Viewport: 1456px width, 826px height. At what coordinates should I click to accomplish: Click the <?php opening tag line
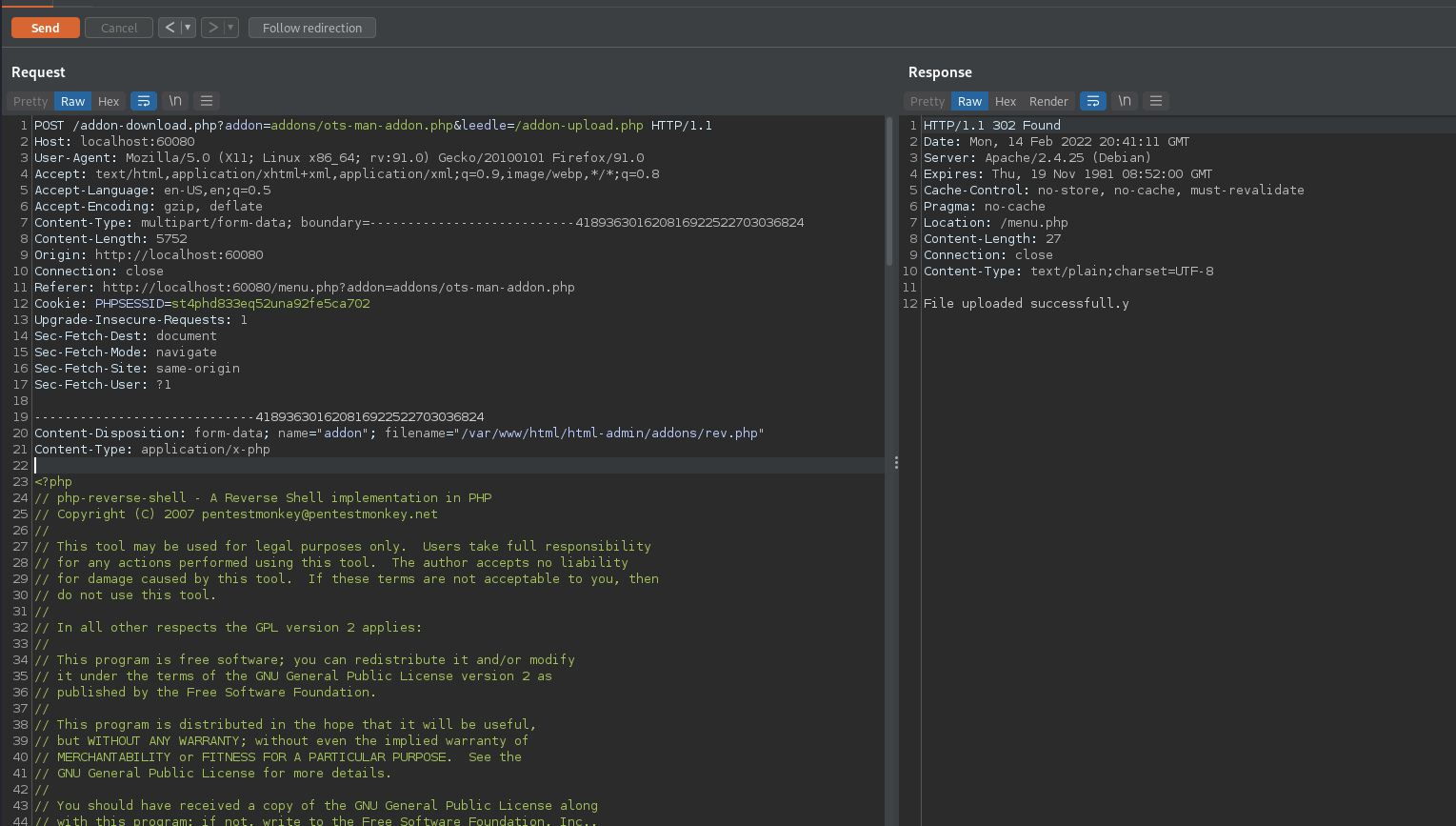click(53, 481)
